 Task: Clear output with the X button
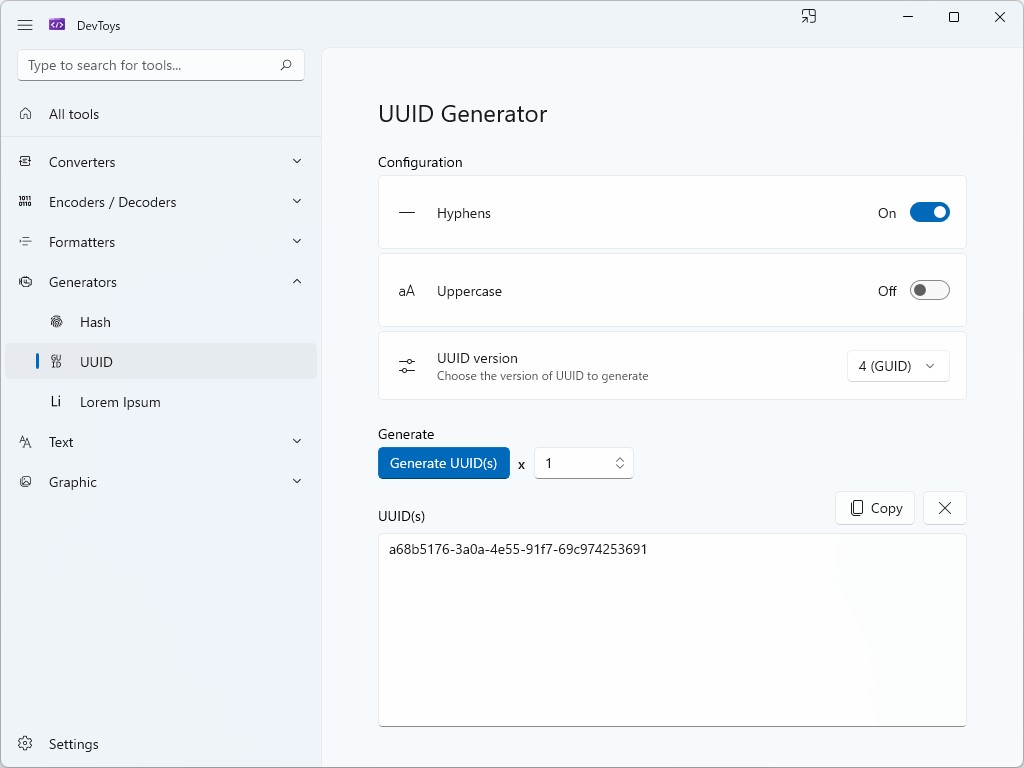coord(944,508)
